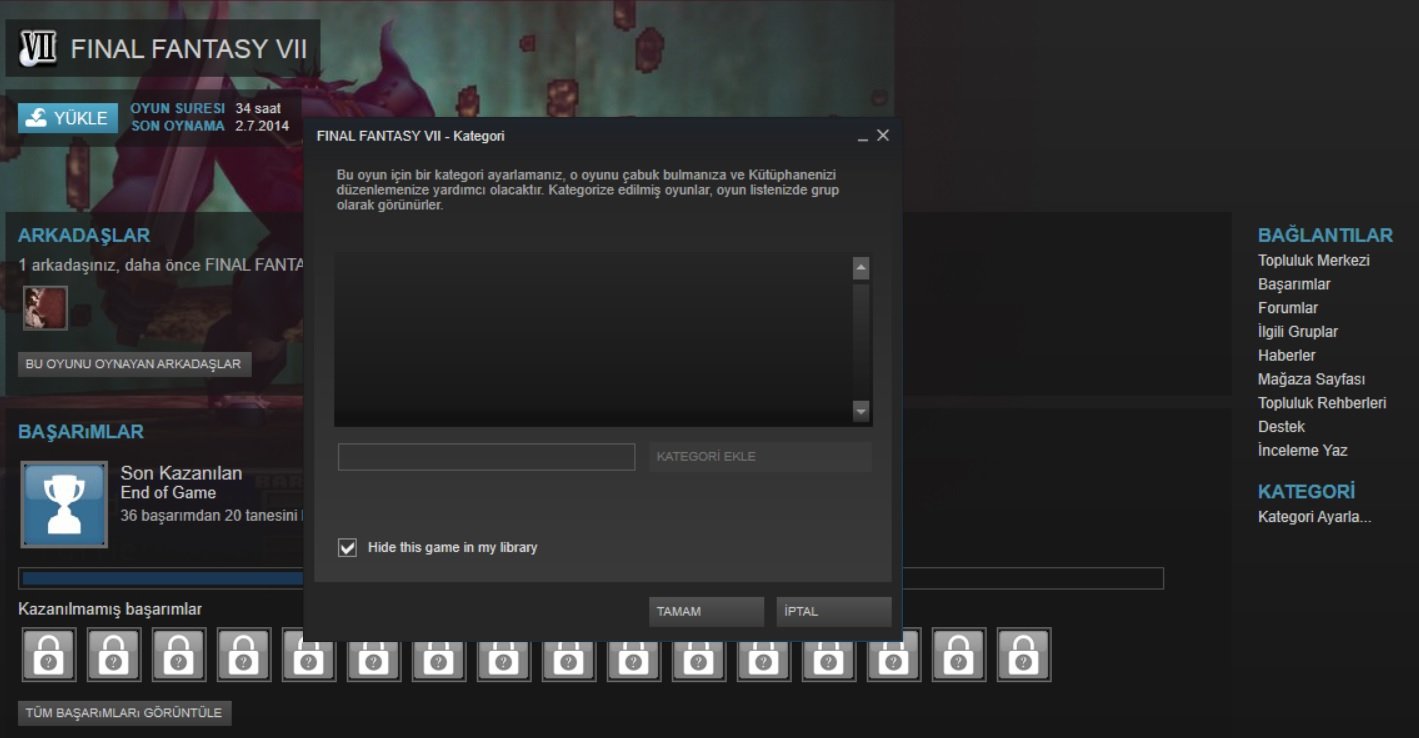Open the friend's avatar under ARKADAŞLAR
The image size is (1419, 738).
click(45, 308)
